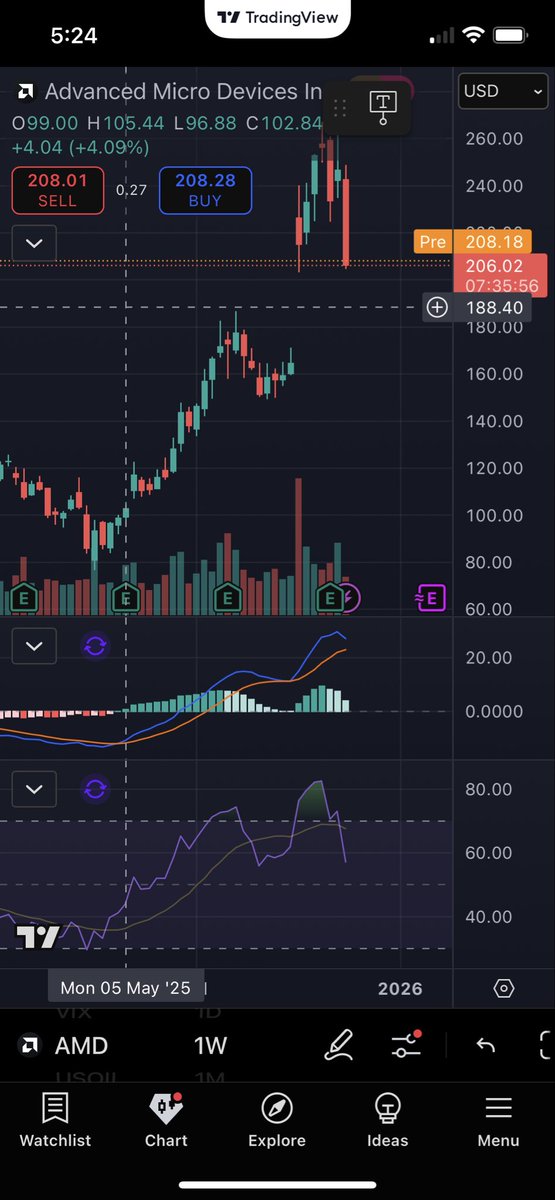This screenshot has height=1200, width=555.
Task: Tap the TradingView pill at the top
Action: [x=278, y=18]
